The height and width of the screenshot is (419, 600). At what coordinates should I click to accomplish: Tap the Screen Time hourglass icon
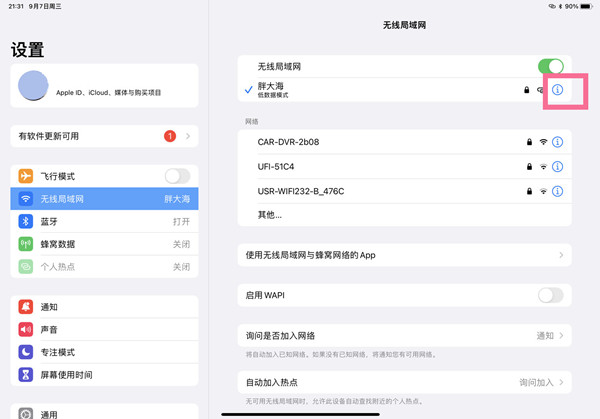pos(26,375)
